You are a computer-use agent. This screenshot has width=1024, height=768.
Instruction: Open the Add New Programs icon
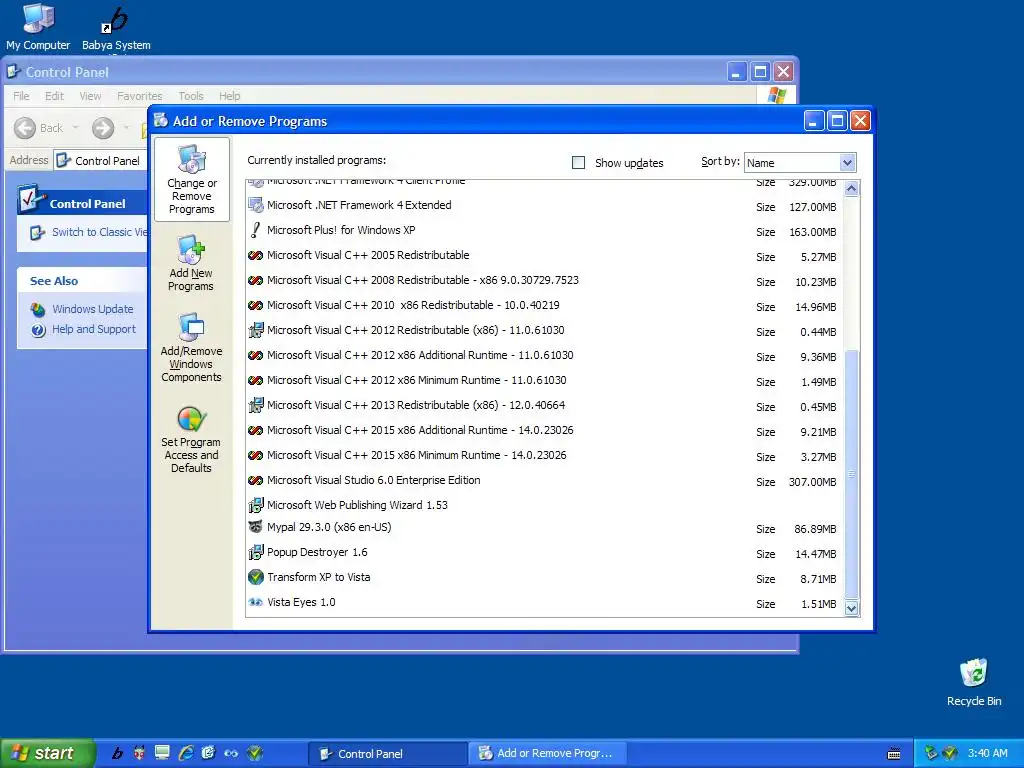[191, 249]
